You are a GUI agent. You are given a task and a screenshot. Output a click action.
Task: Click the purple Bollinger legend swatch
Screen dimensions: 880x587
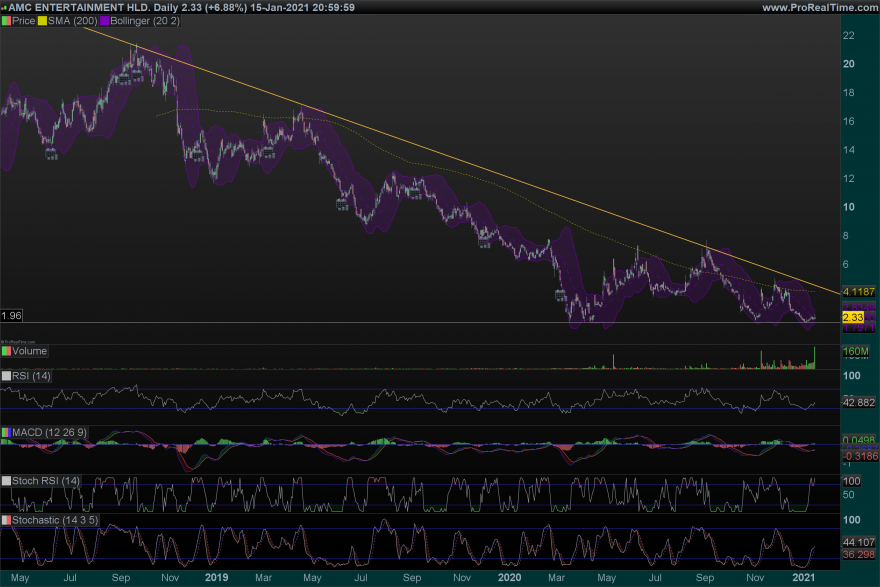click(x=104, y=21)
